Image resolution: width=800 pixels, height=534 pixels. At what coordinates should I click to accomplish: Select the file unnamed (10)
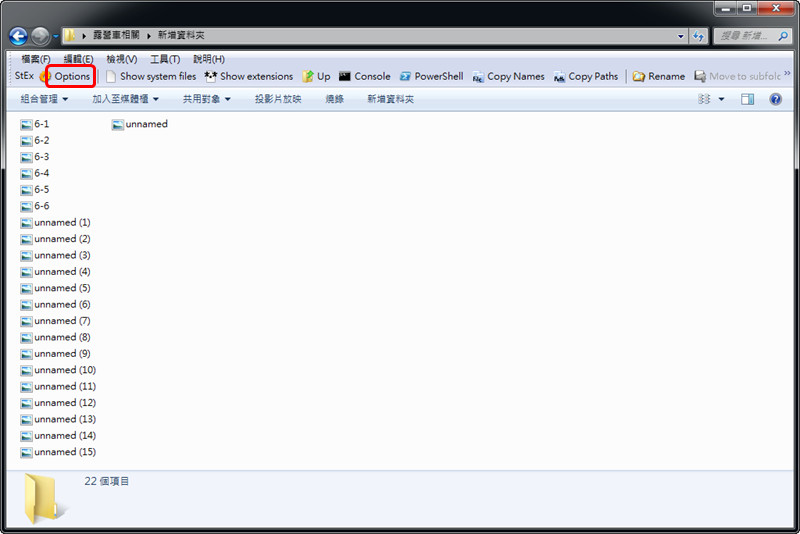pos(58,370)
